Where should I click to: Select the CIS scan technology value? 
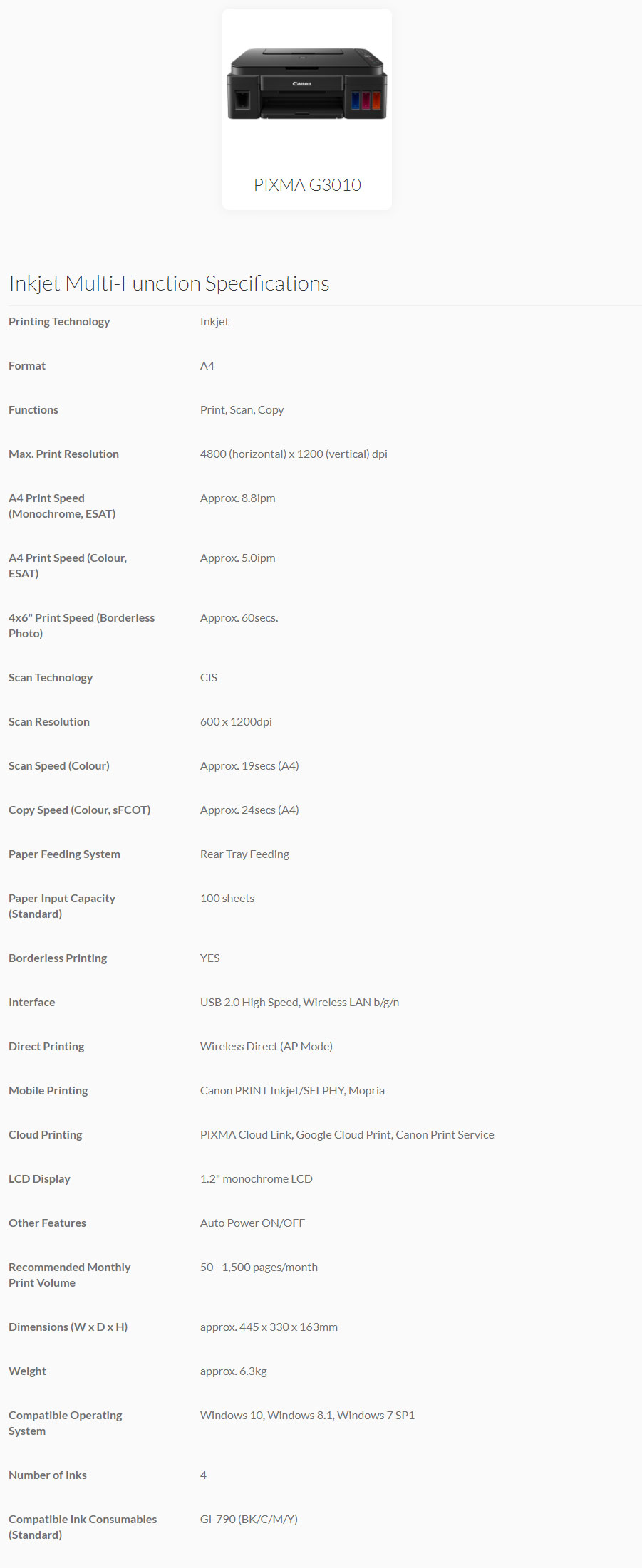pyautogui.click(x=209, y=678)
